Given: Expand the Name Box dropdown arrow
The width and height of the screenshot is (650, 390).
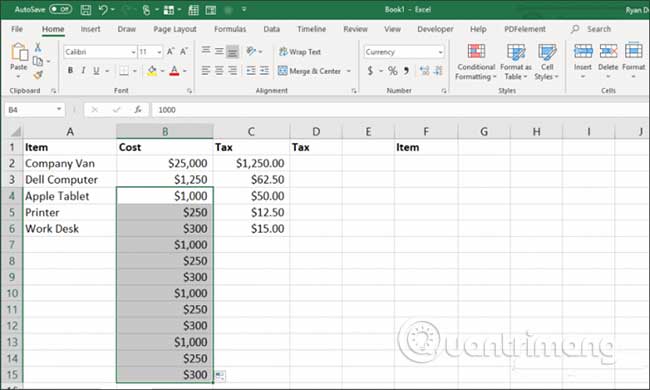Looking at the screenshot, I should (x=59, y=109).
